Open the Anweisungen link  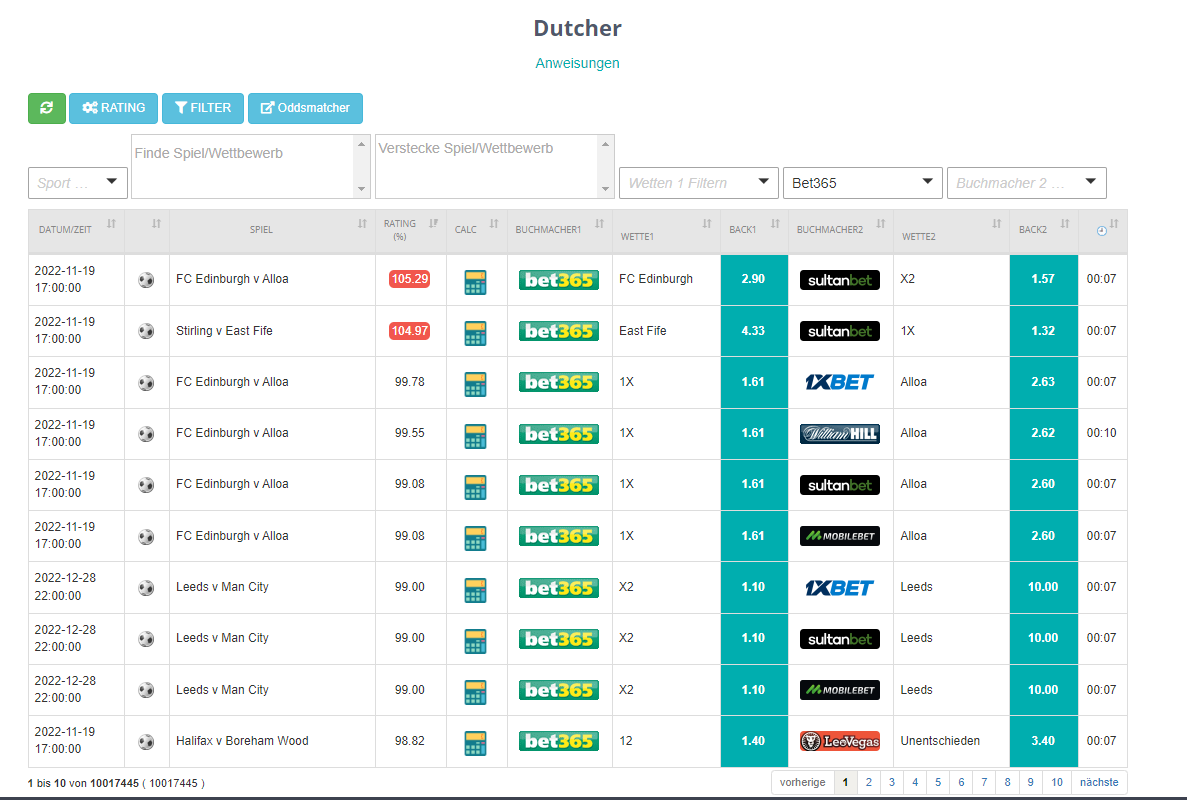click(x=577, y=64)
